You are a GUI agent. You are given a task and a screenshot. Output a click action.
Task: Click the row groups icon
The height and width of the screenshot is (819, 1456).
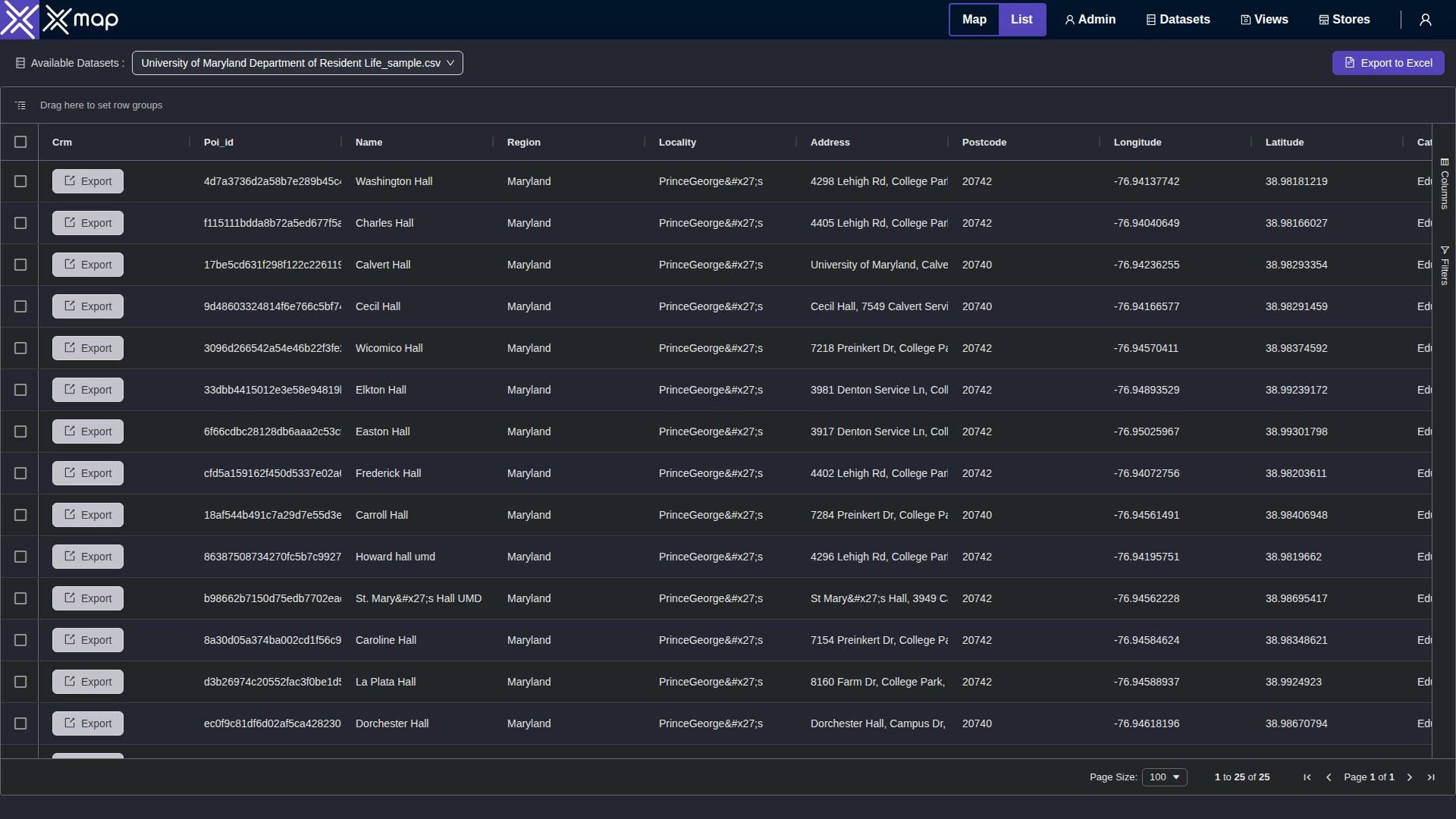tap(20, 105)
